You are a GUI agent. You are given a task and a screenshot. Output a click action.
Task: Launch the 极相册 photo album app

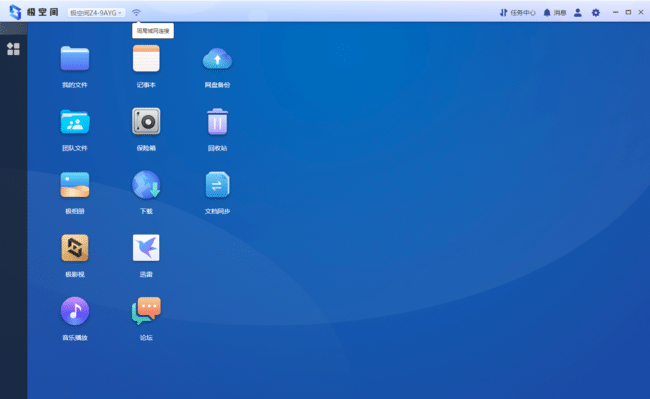point(75,185)
